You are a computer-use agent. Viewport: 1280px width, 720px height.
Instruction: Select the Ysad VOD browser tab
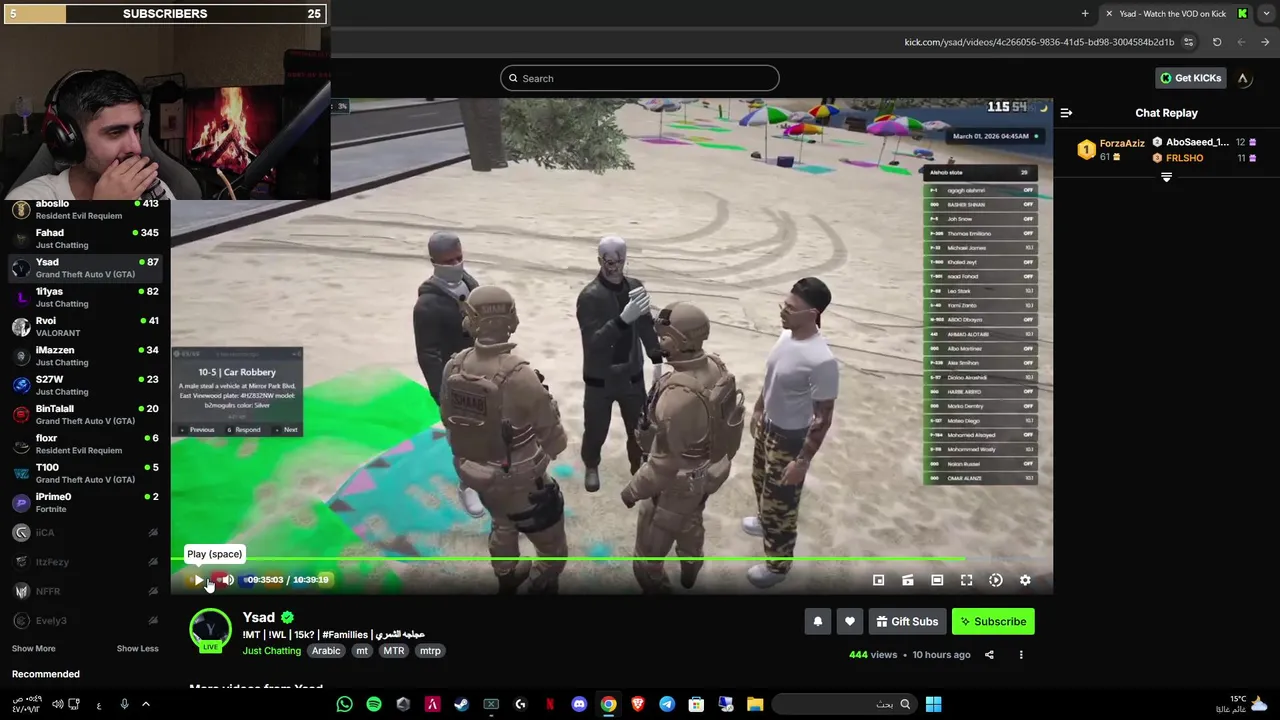point(1176,13)
